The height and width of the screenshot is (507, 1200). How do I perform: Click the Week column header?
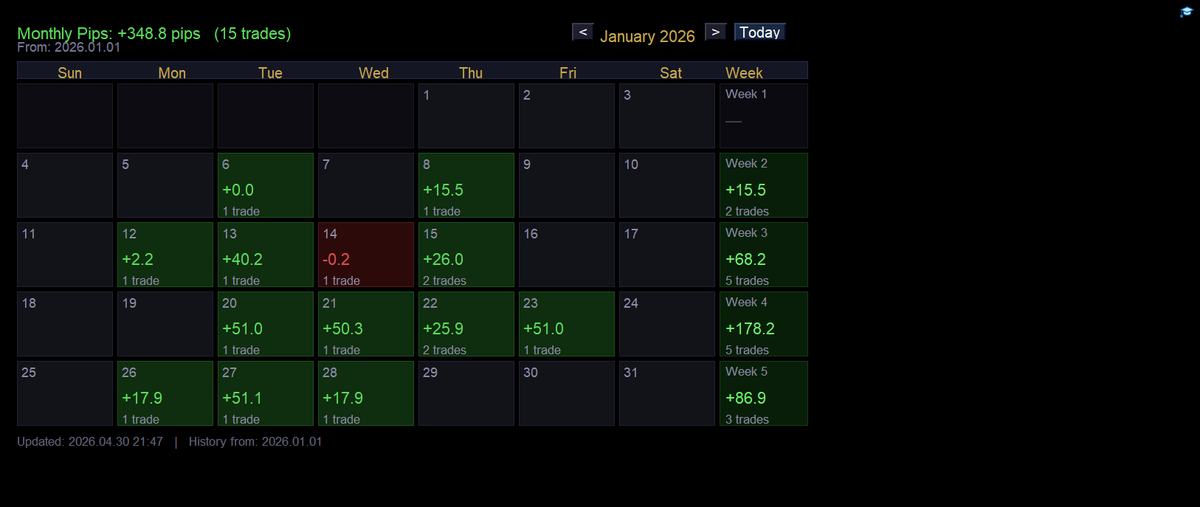point(744,72)
